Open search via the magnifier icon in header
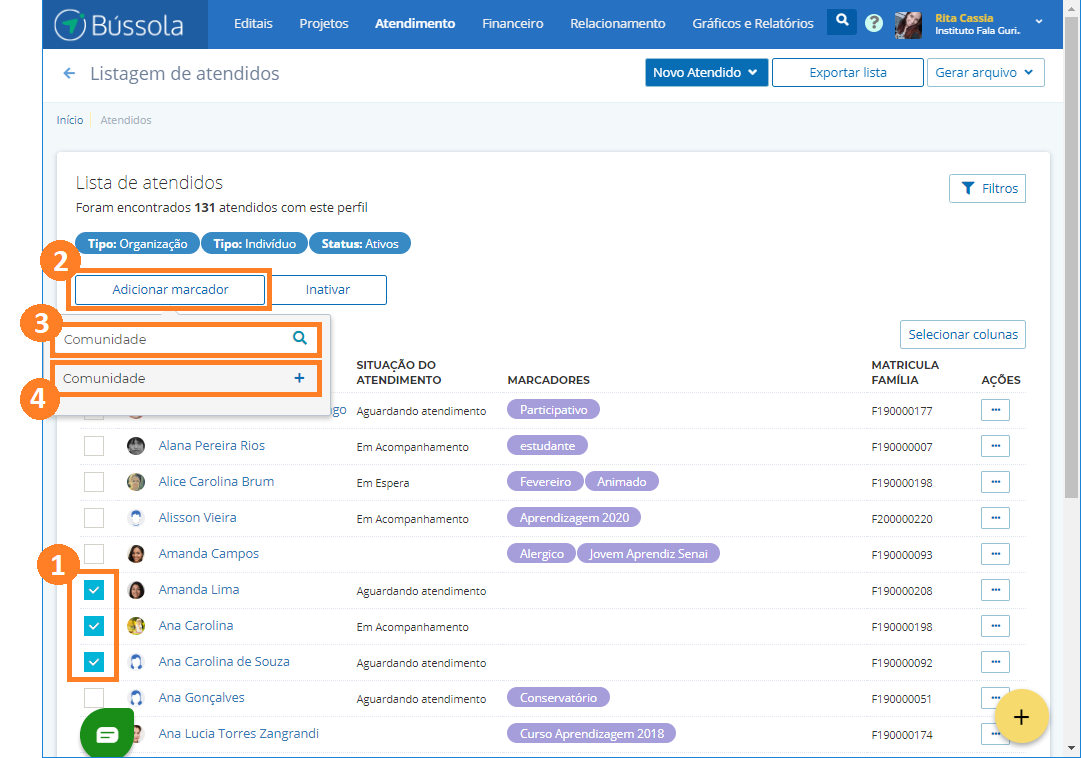The height and width of the screenshot is (758, 1081). point(842,21)
